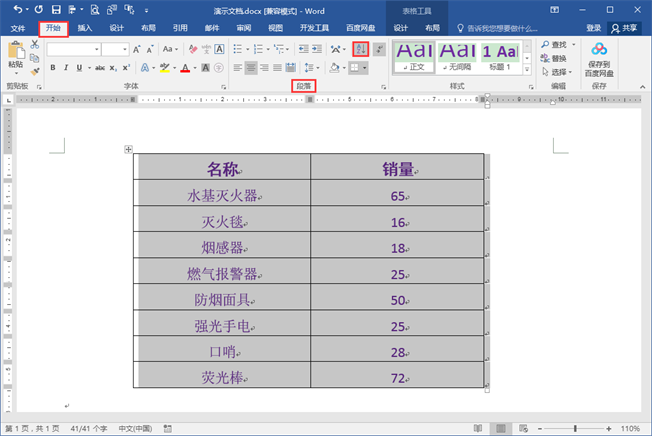Toggle Bold formatting

point(52,68)
